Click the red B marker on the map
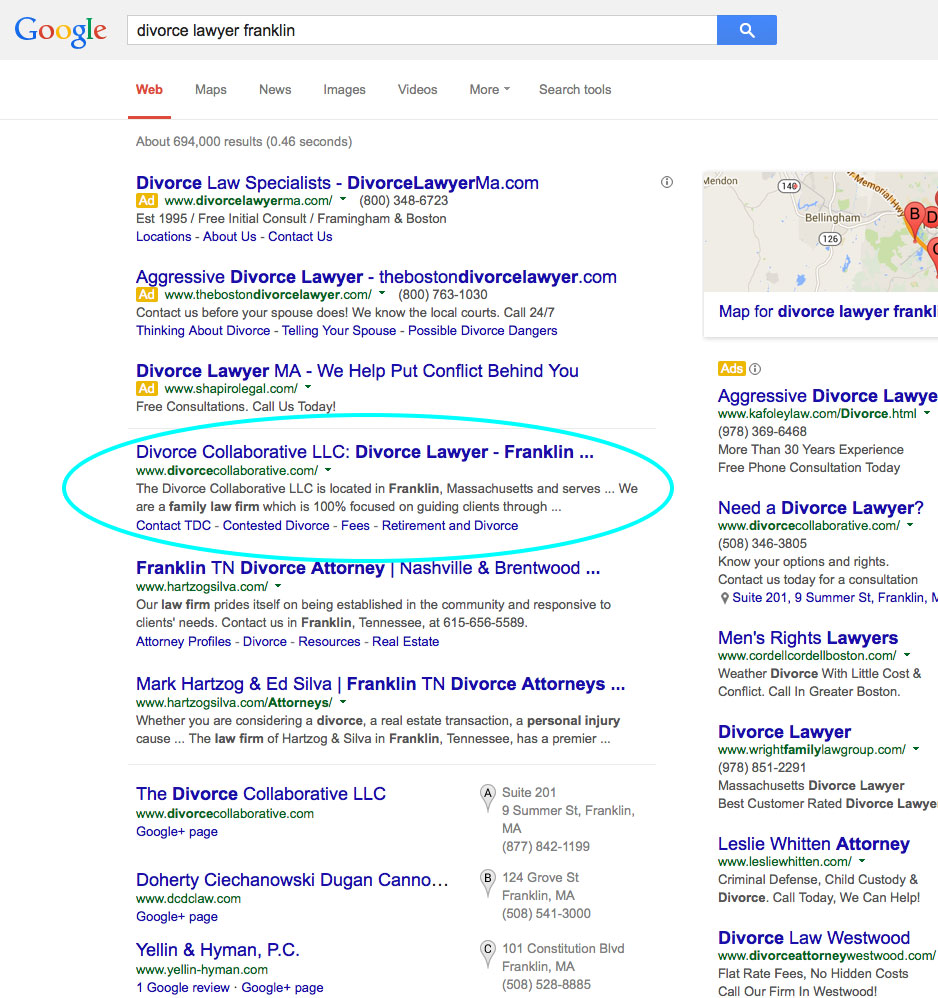Screen dimensions: 938x998 coord(914,218)
